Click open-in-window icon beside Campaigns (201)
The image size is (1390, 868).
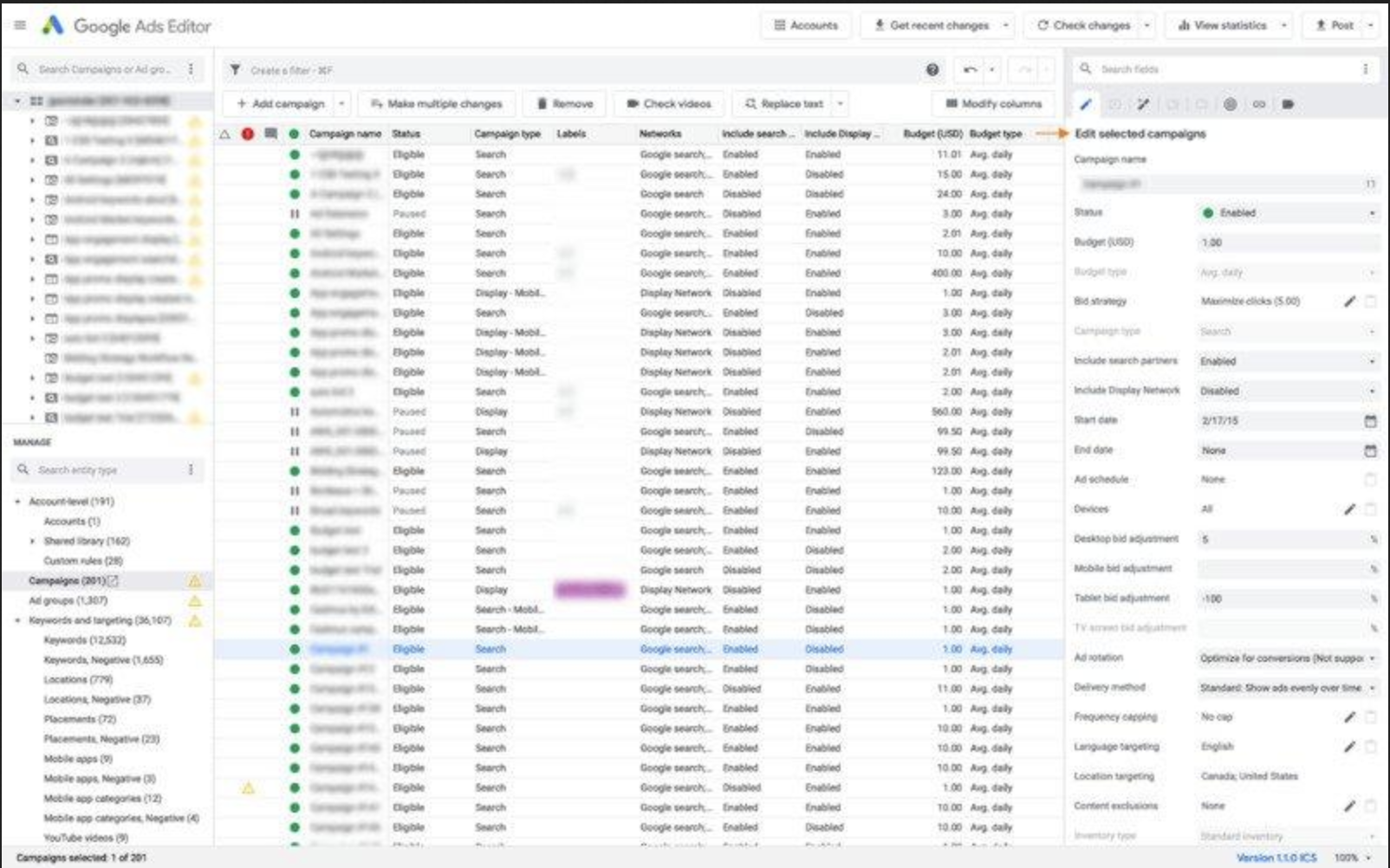113,580
